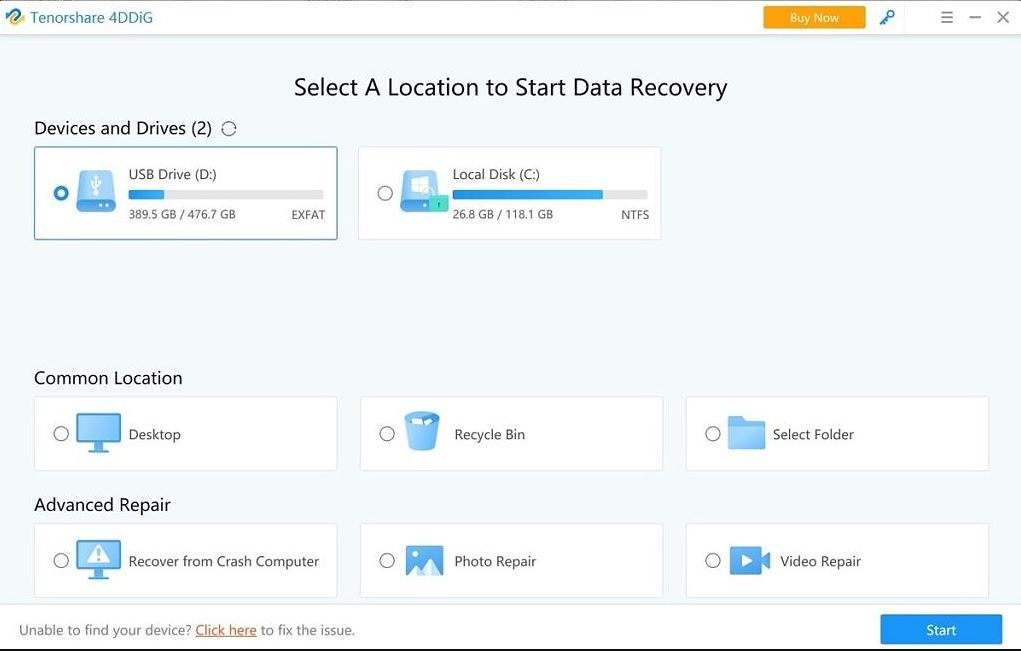Screen dimensions: 1021x651
Task: Click the 'Desktop' label text
Action: pos(155,434)
